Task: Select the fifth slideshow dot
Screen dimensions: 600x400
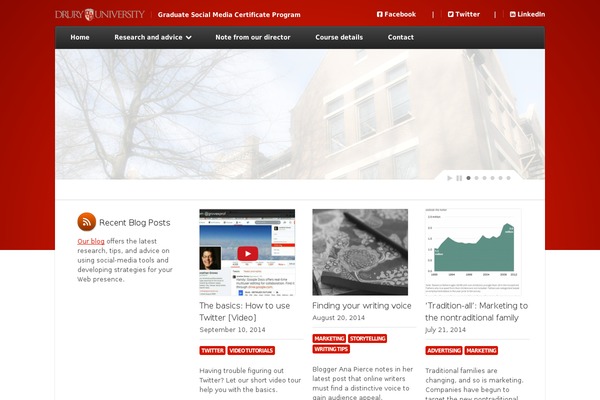Action: tap(501, 178)
